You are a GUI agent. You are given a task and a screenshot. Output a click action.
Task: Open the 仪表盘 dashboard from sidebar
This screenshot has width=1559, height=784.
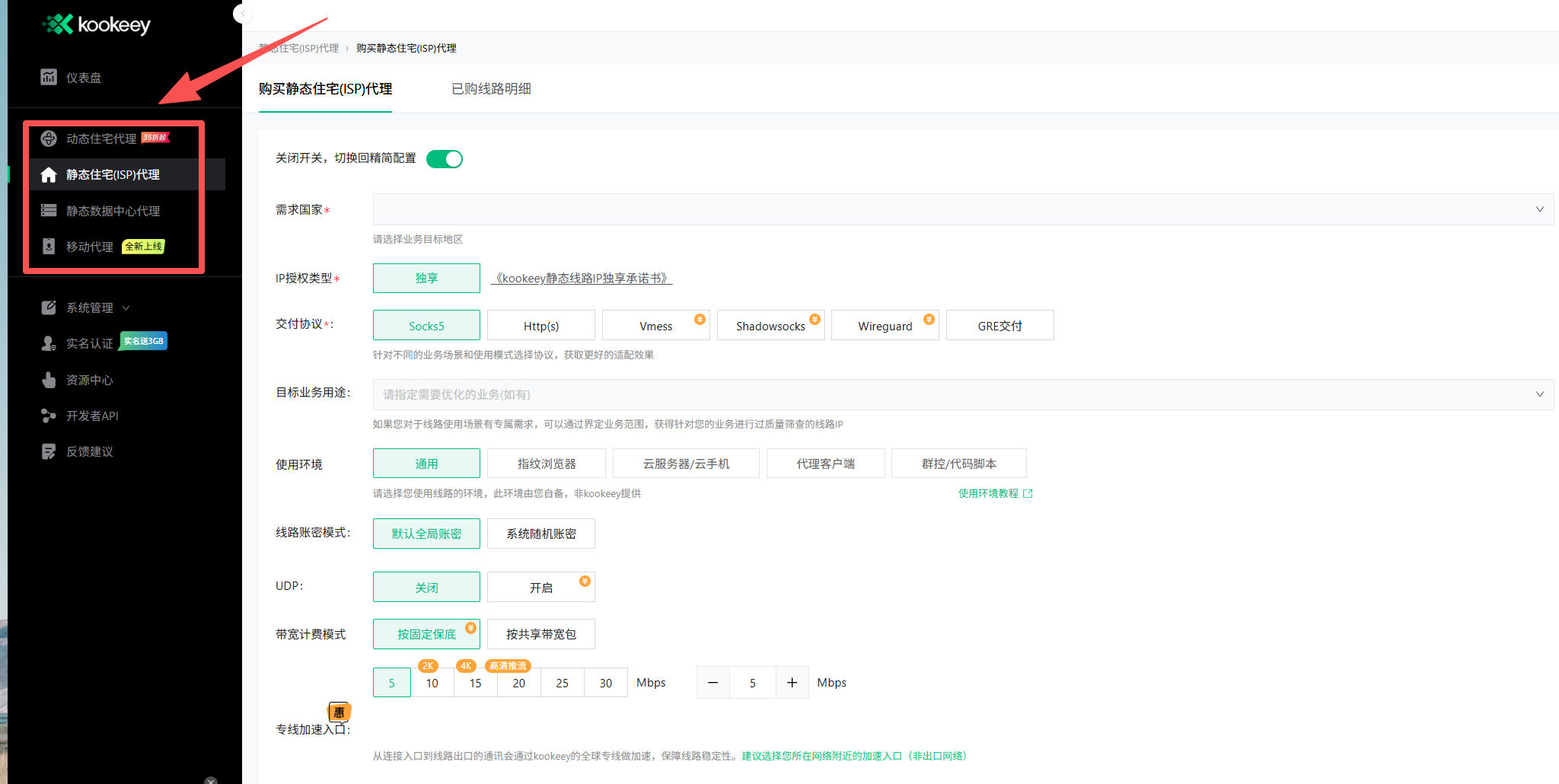82,77
